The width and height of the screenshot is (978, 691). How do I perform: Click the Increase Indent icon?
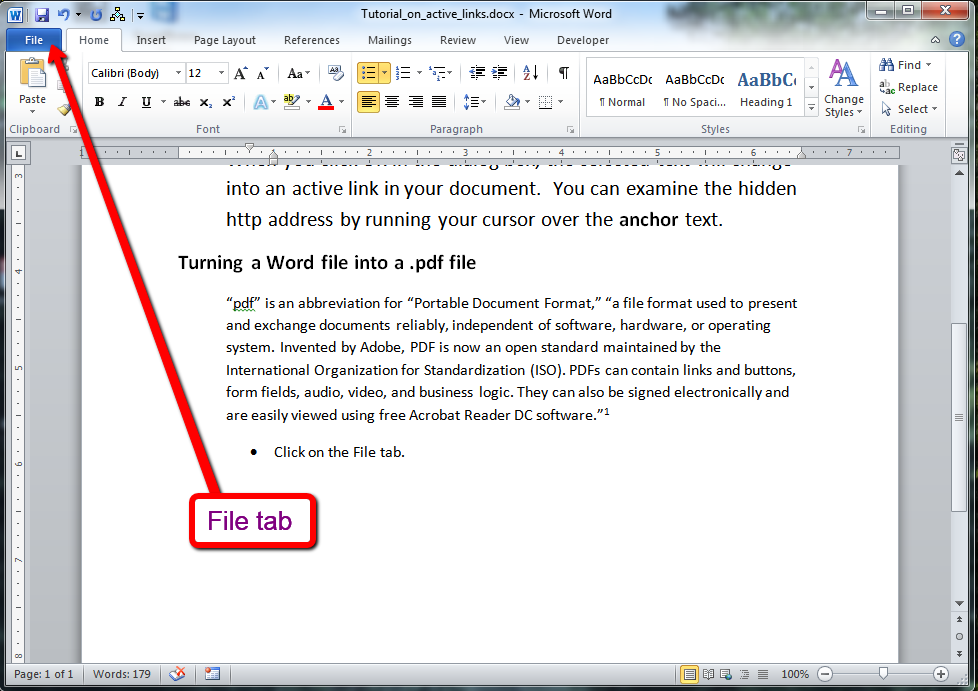tap(499, 73)
